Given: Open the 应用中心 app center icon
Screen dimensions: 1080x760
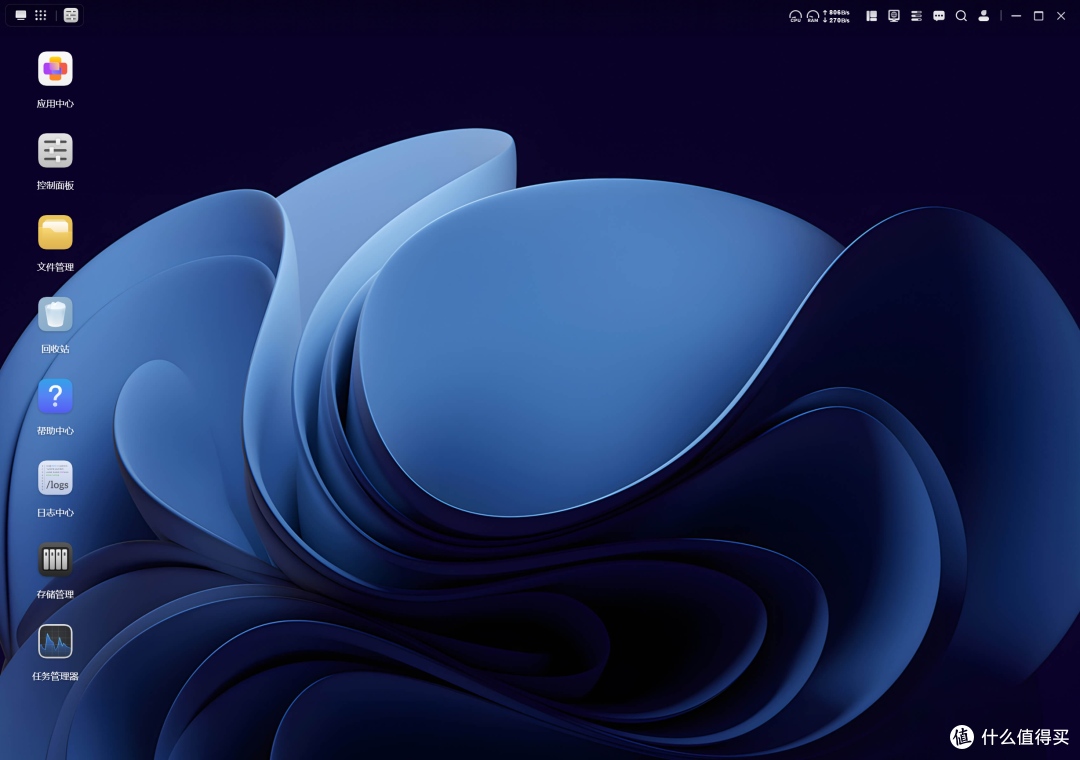Looking at the screenshot, I should (55, 69).
